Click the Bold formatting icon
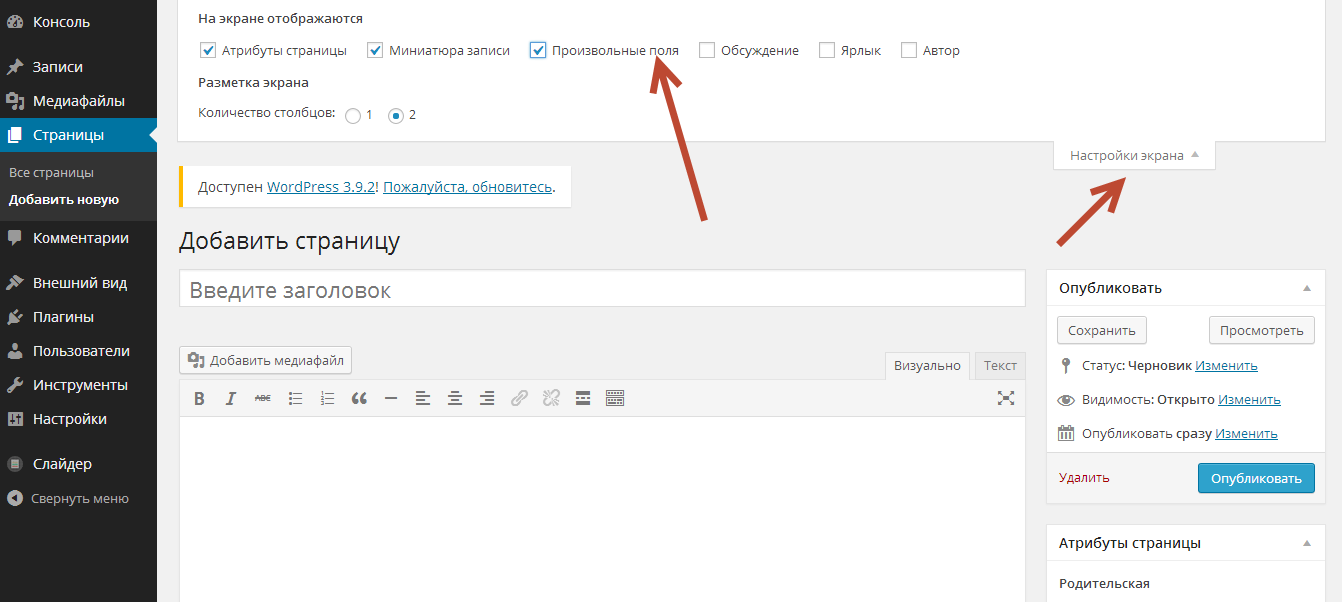Viewport: 1342px width, 602px height. point(199,398)
